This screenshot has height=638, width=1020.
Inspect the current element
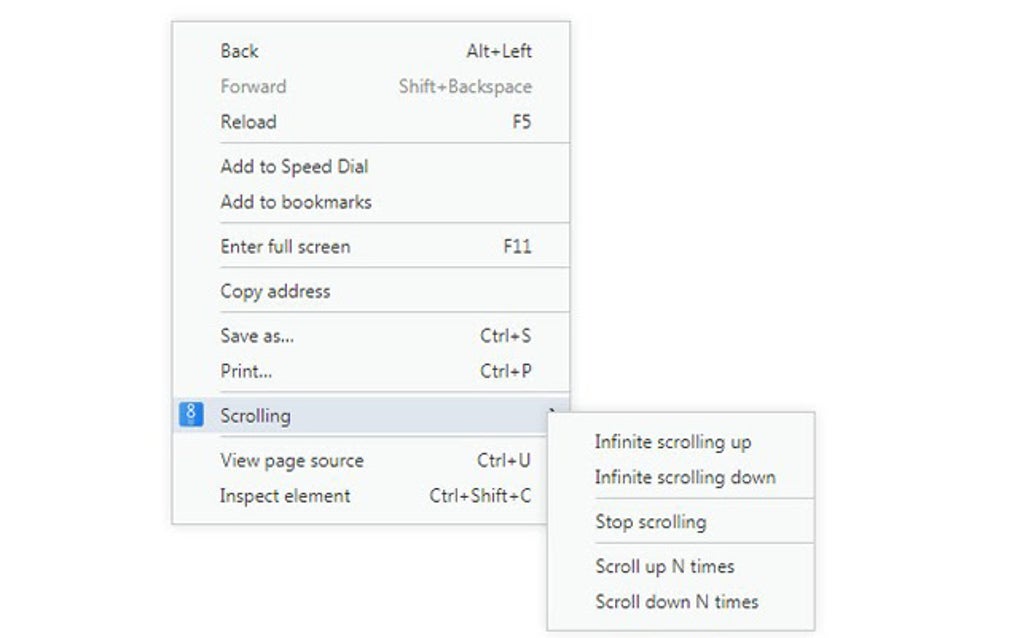coord(285,495)
